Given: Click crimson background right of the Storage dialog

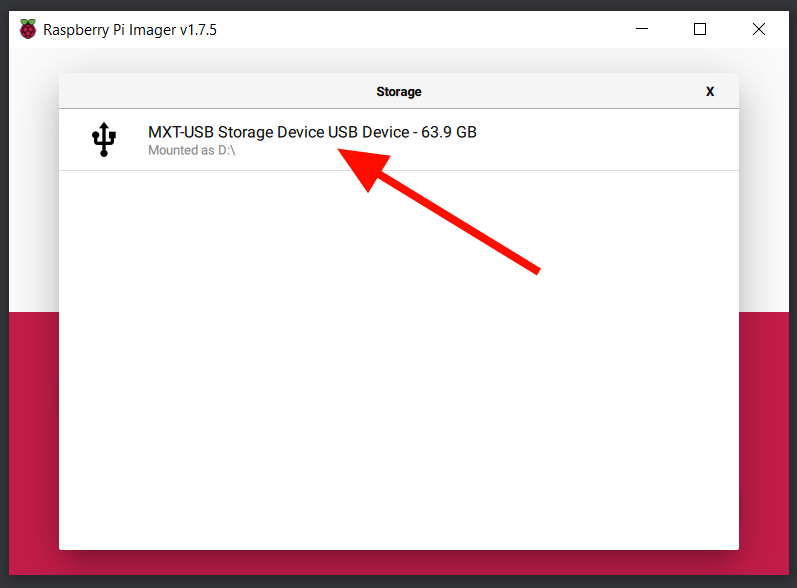Looking at the screenshot, I should click(x=763, y=442).
